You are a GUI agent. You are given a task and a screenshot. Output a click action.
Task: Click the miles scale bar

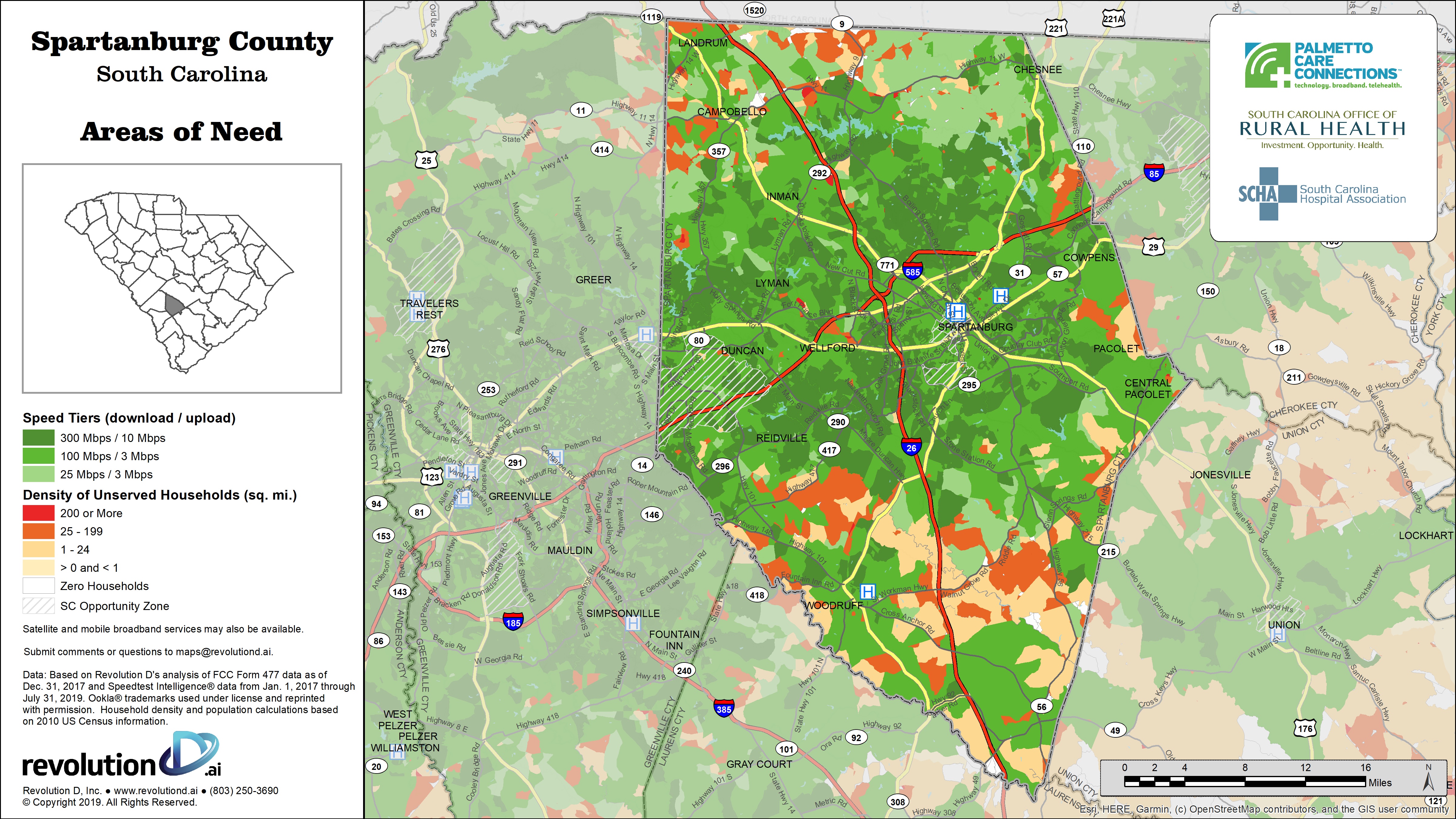tap(1245, 782)
